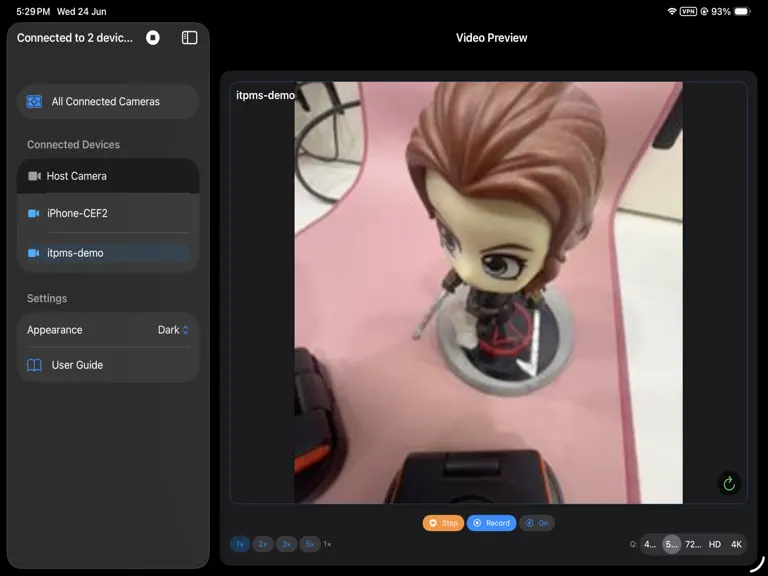
Task: Click the Video Preview title
Action: [491, 38]
